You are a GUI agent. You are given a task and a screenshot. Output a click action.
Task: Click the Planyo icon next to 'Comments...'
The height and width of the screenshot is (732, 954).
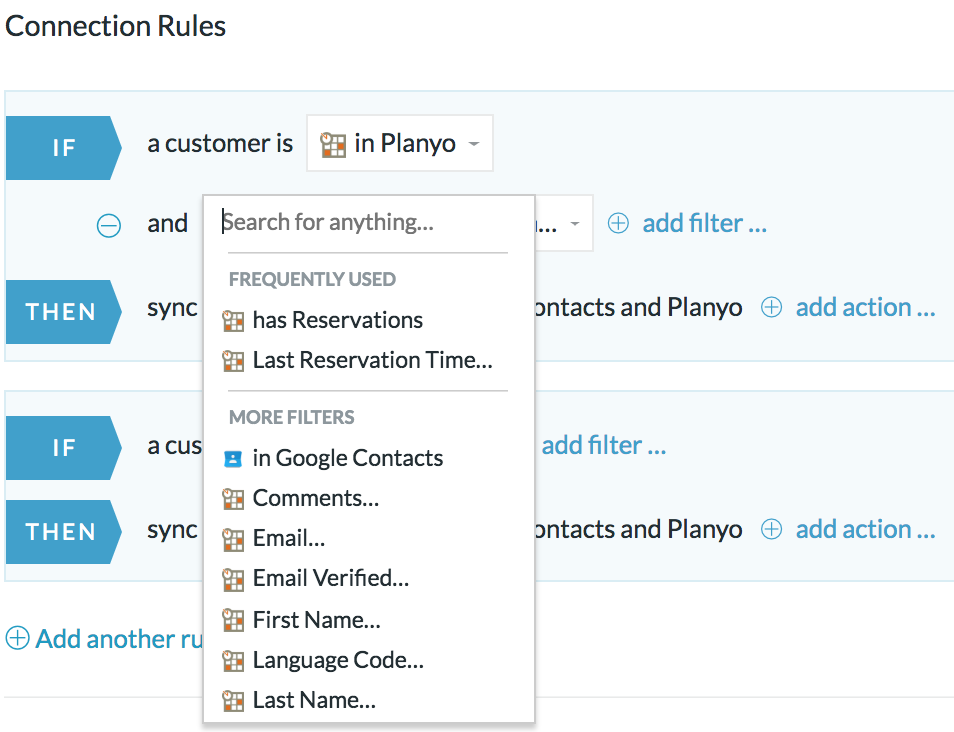click(233, 499)
